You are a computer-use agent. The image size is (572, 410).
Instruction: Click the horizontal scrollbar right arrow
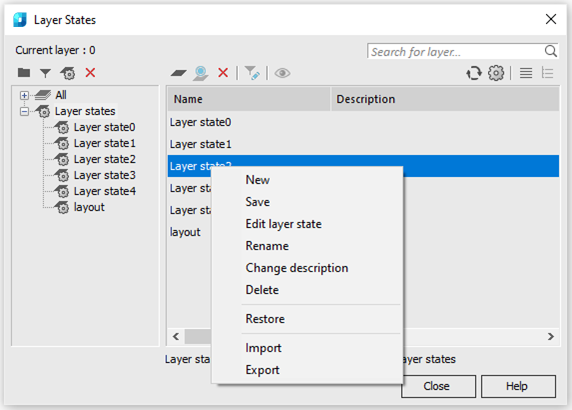pos(551,336)
